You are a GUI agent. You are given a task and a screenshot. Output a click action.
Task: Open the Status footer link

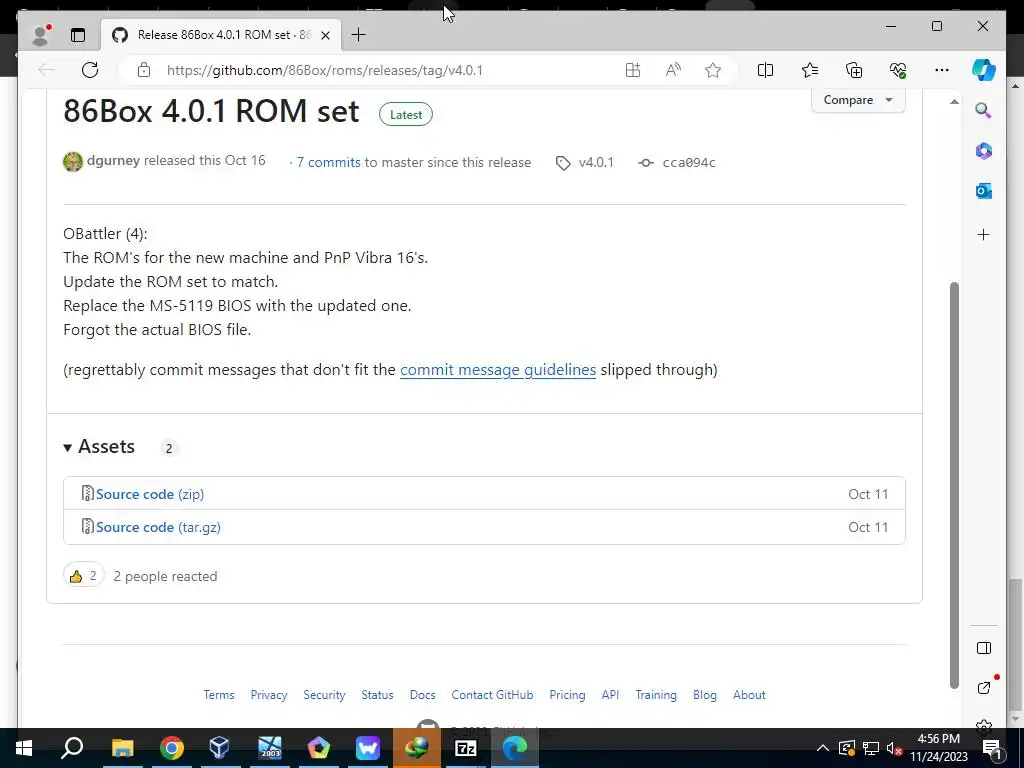[x=377, y=695]
